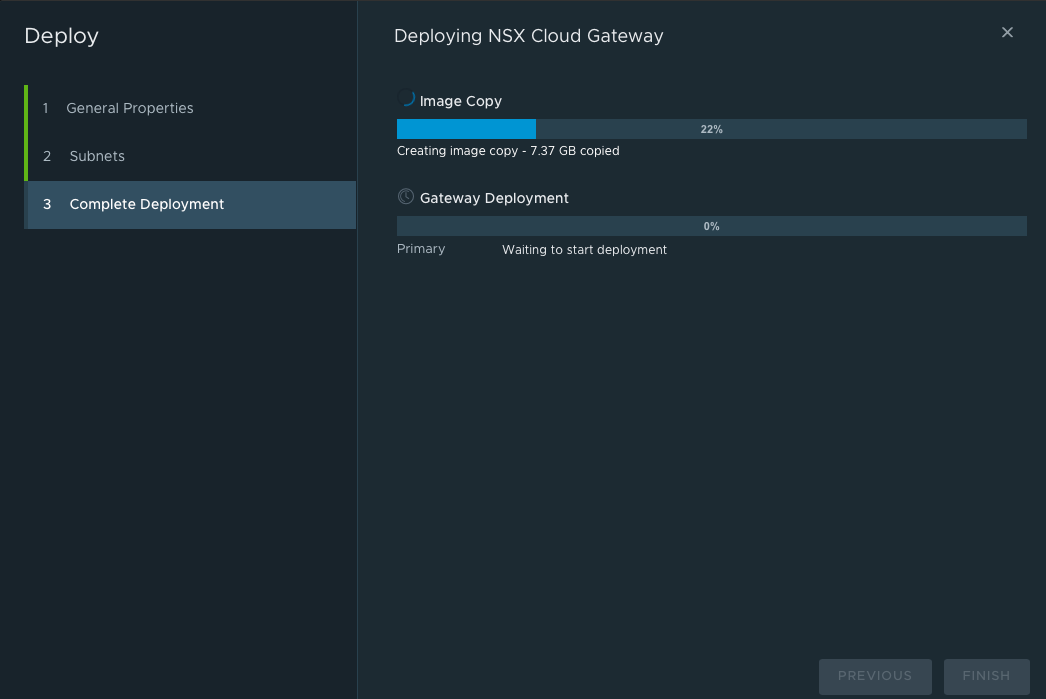Go to step 2 Subnets

click(x=191, y=156)
